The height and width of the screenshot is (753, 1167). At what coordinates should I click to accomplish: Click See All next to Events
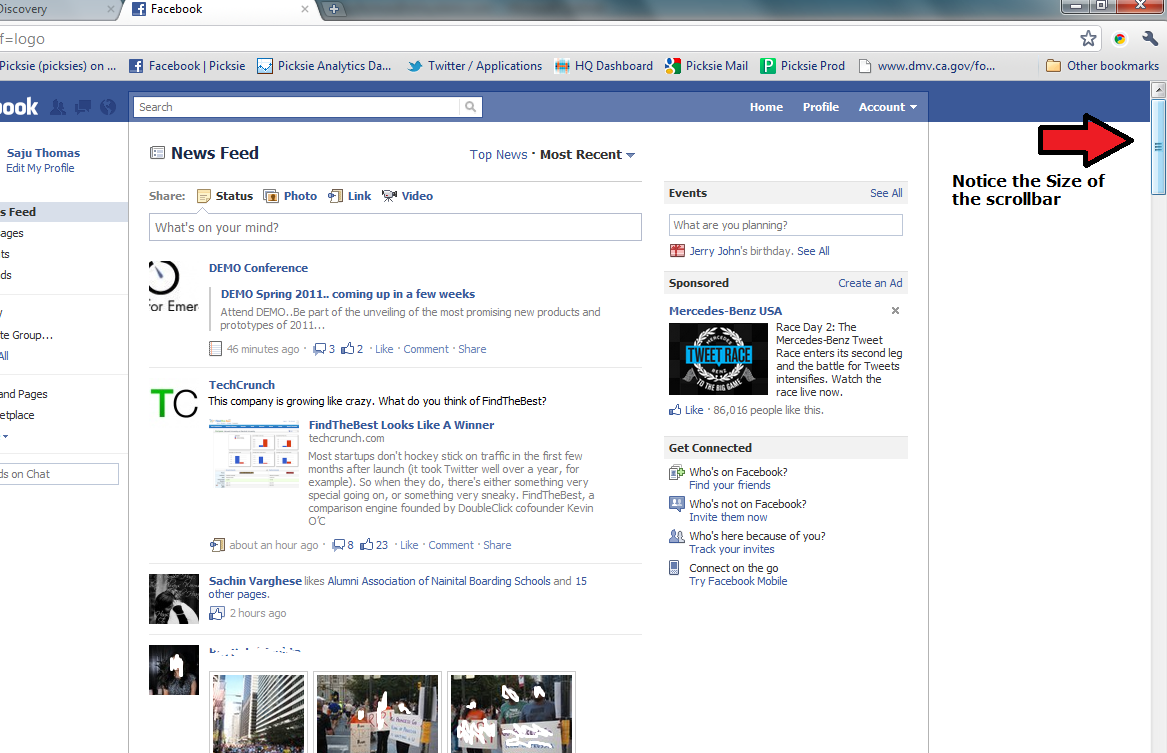pyautogui.click(x=886, y=193)
